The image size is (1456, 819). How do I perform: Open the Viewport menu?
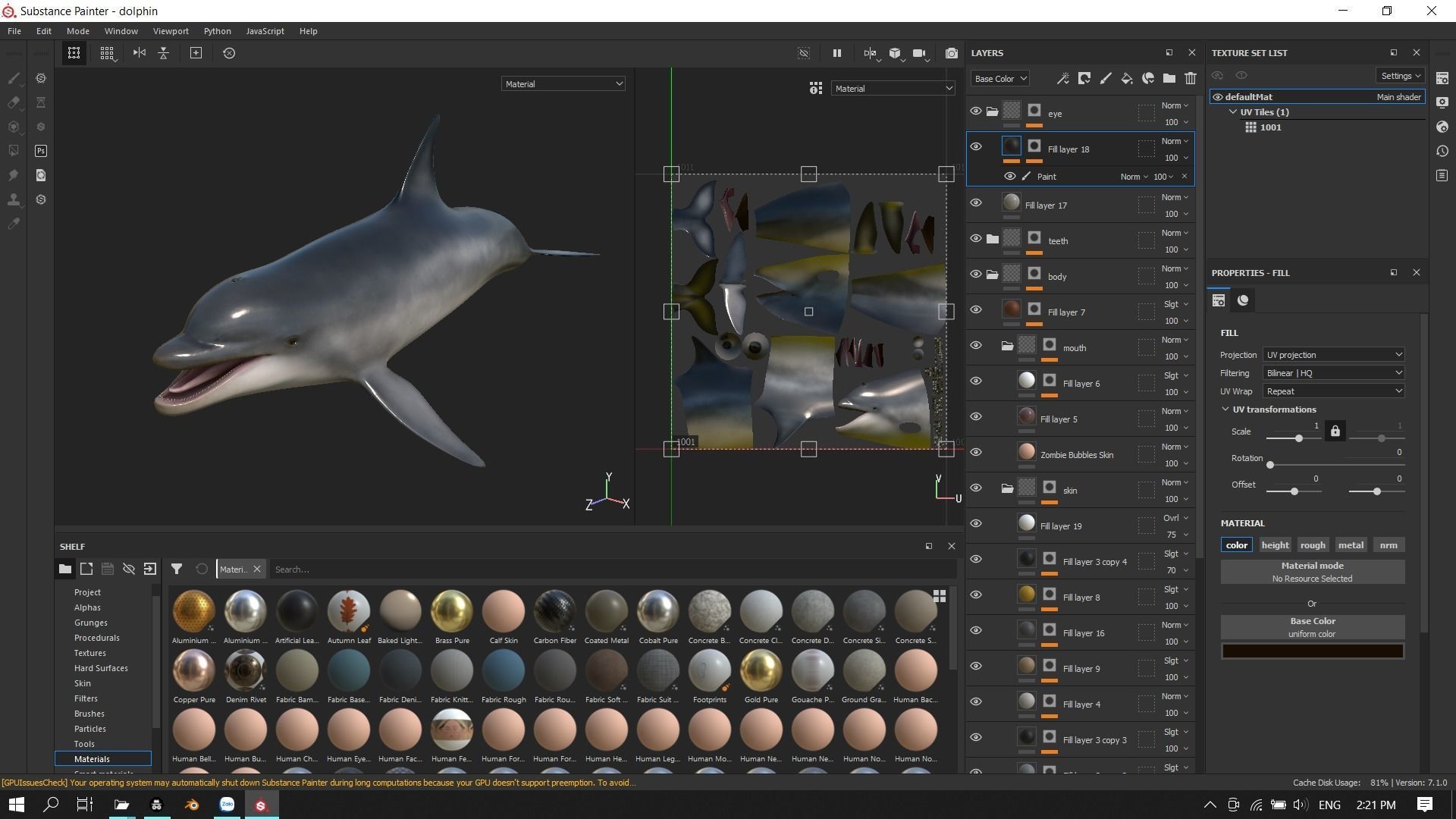pos(171,31)
